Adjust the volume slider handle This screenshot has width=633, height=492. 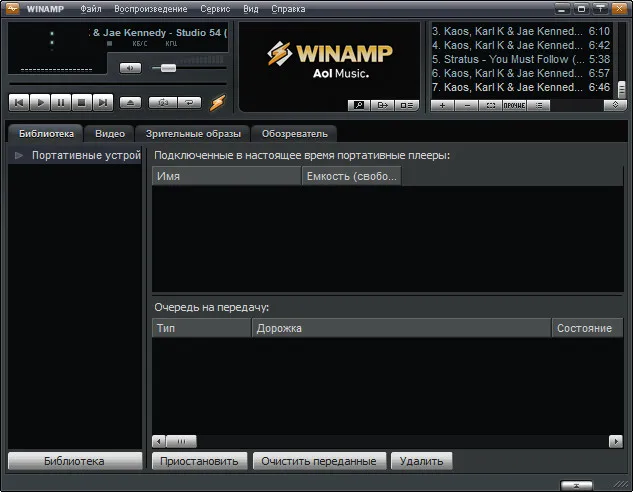(168, 68)
